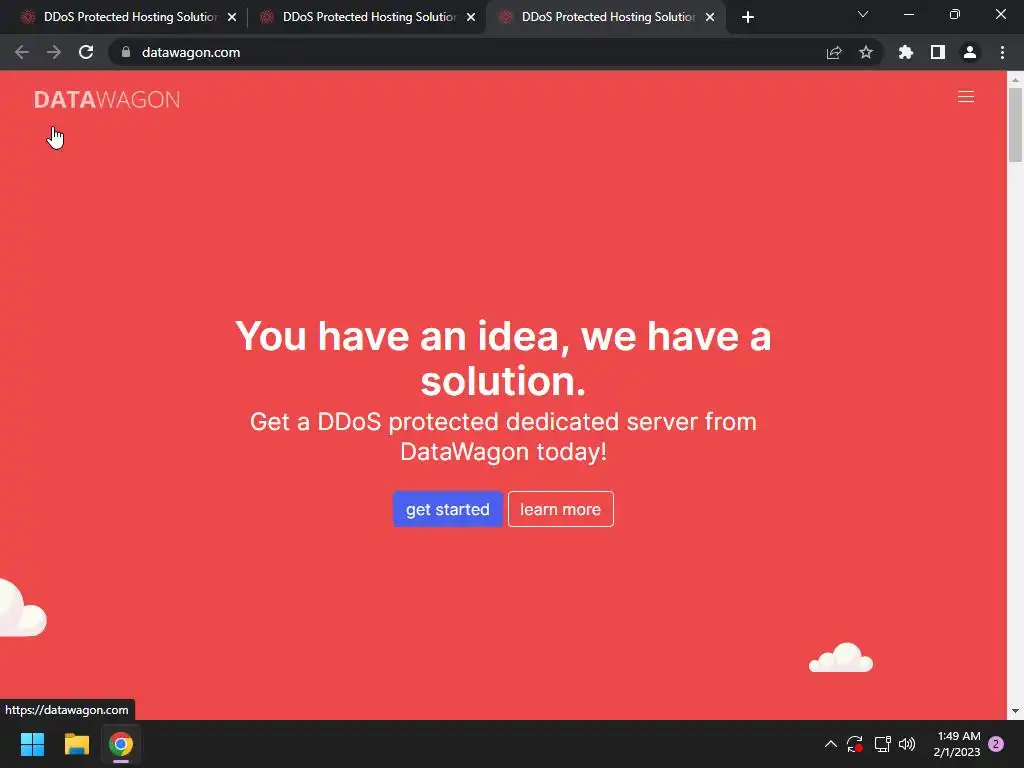Click the scrollbar down arrow
This screenshot has width=1024, height=768.
coord(1015,711)
